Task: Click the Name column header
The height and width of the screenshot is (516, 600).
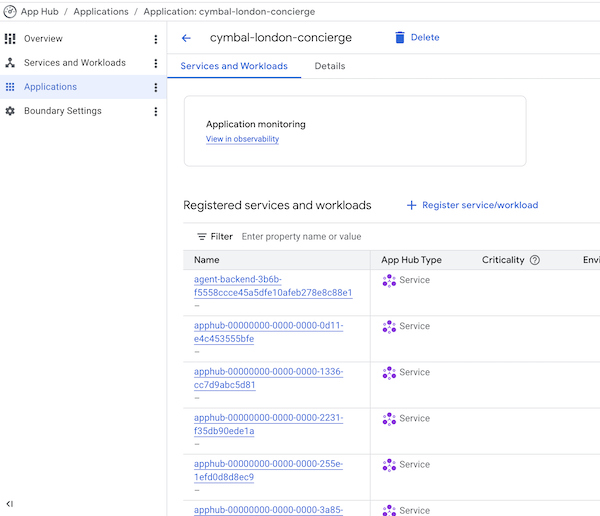Action: [207, 260]
